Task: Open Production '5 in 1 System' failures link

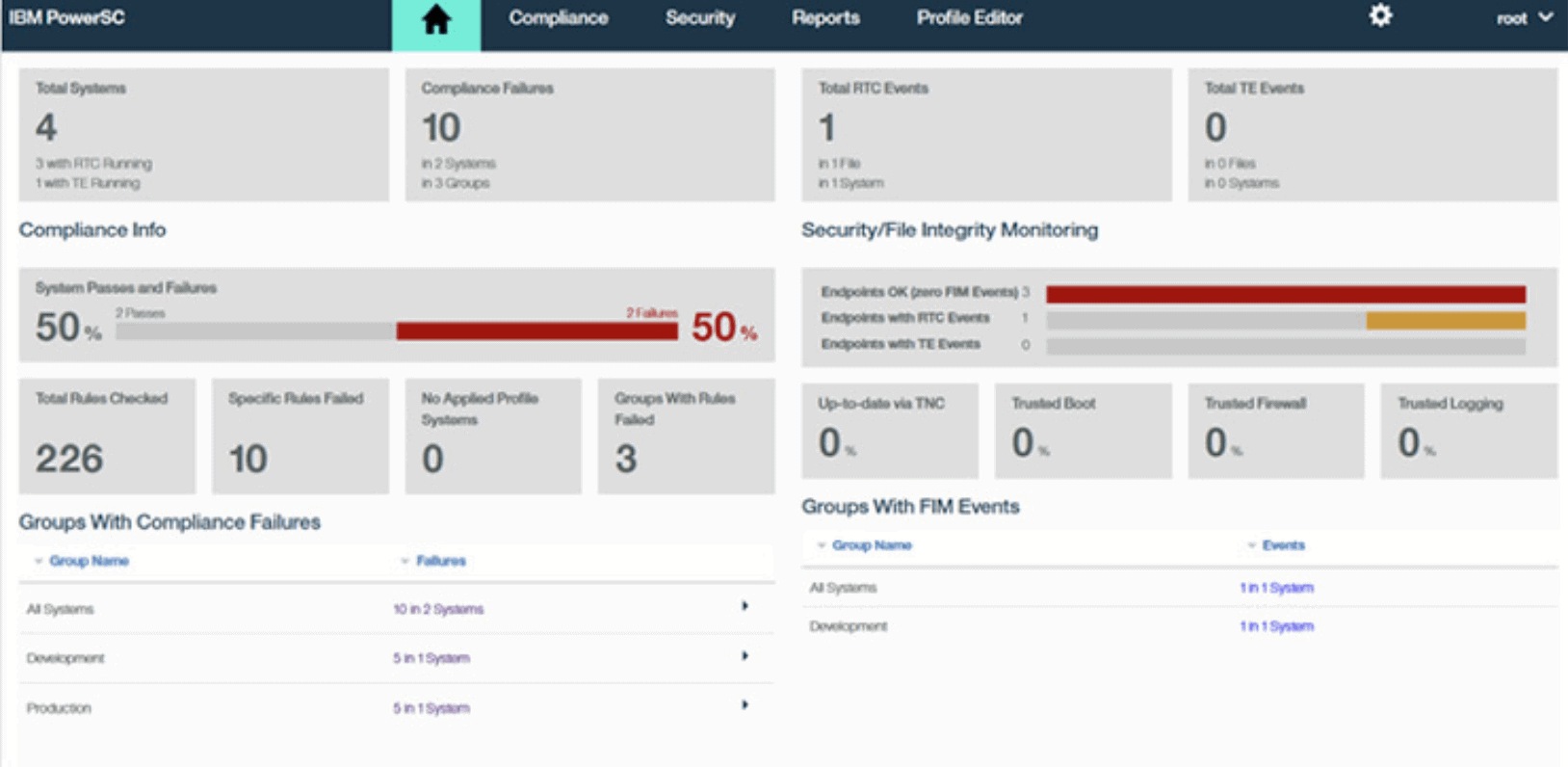Action: (431, 708)
